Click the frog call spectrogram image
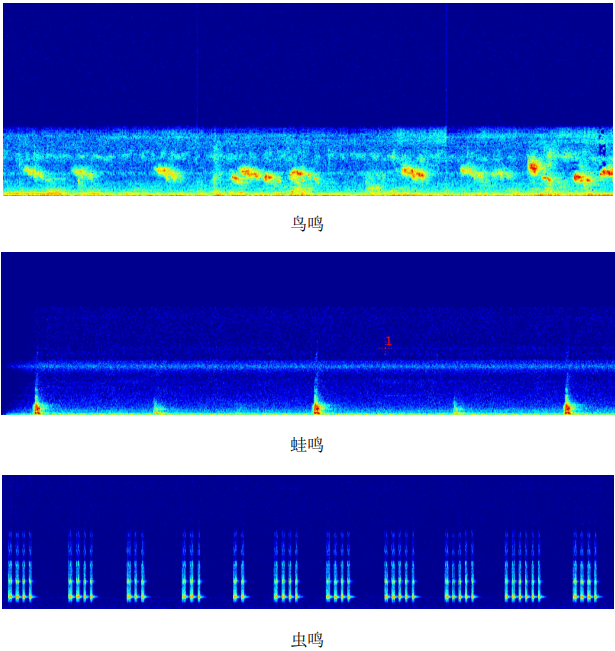Screen dimensions: 615x651 click(x=308, y=333)
